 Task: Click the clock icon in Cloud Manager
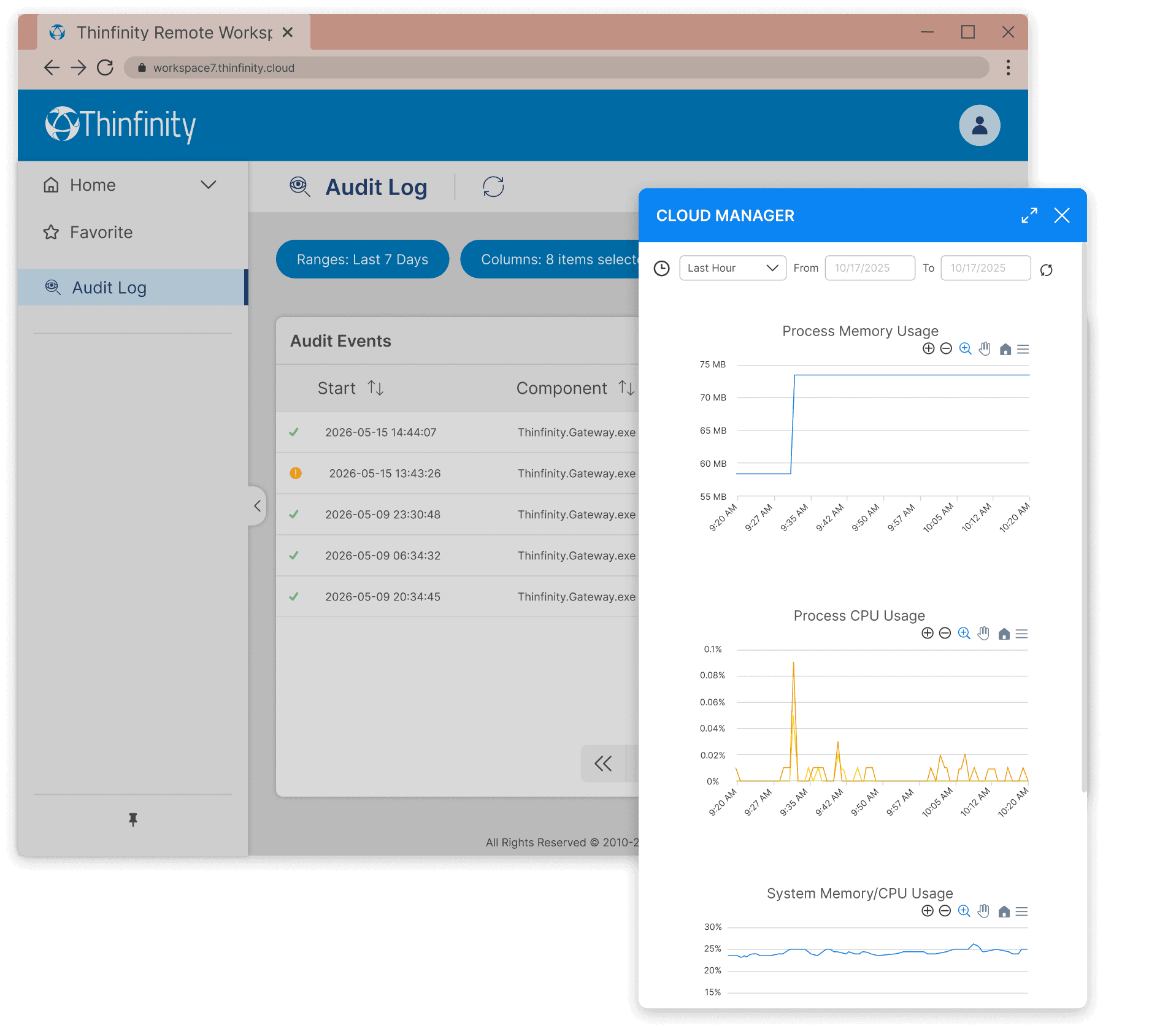coord(661,269)
